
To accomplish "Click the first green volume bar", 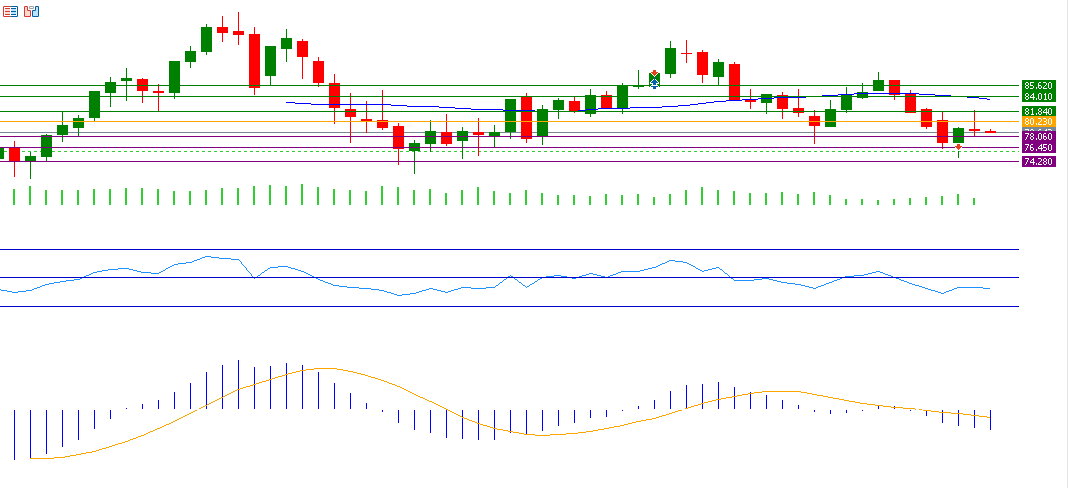I will [x=14, y=196].
